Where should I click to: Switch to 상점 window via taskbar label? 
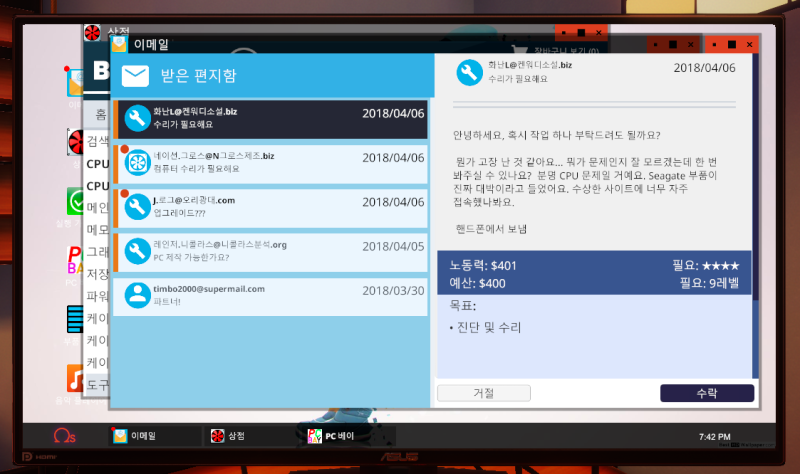pos(236,436)
